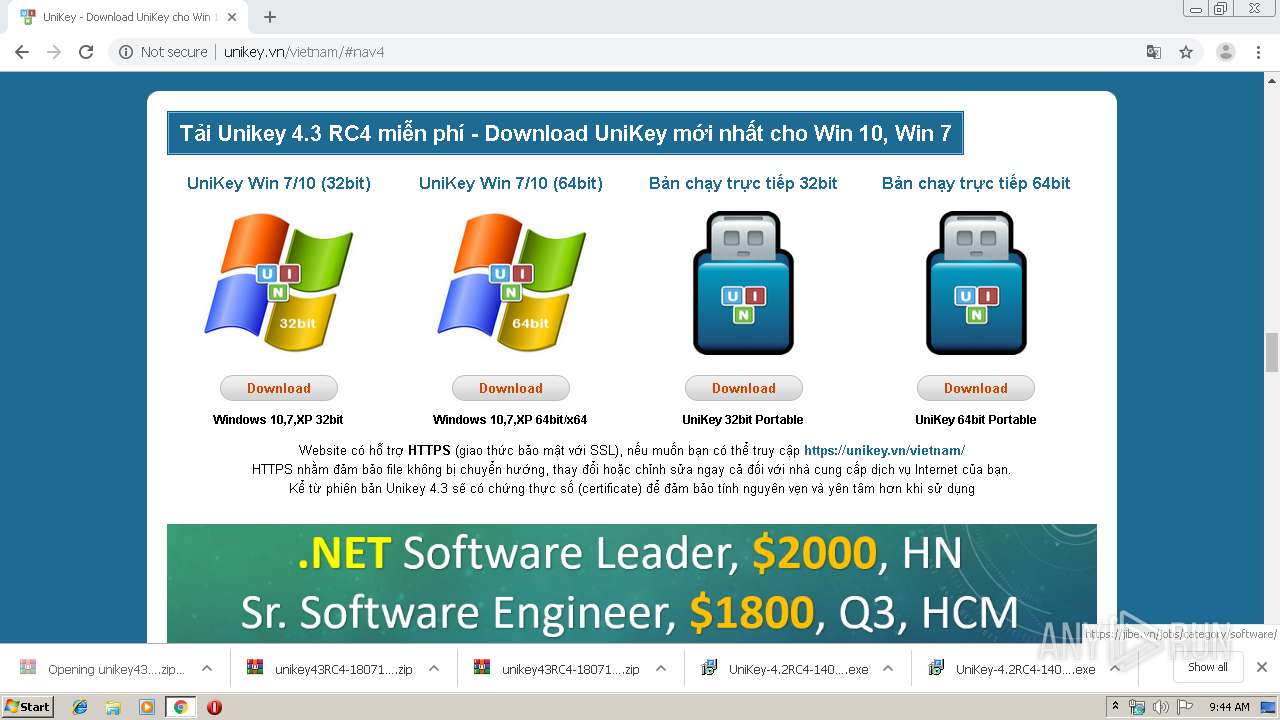Expand options of rightmost UniKey-4.2RC4-140....exe
This screenshot has height=720, width=1280.
coord(1115,669)
